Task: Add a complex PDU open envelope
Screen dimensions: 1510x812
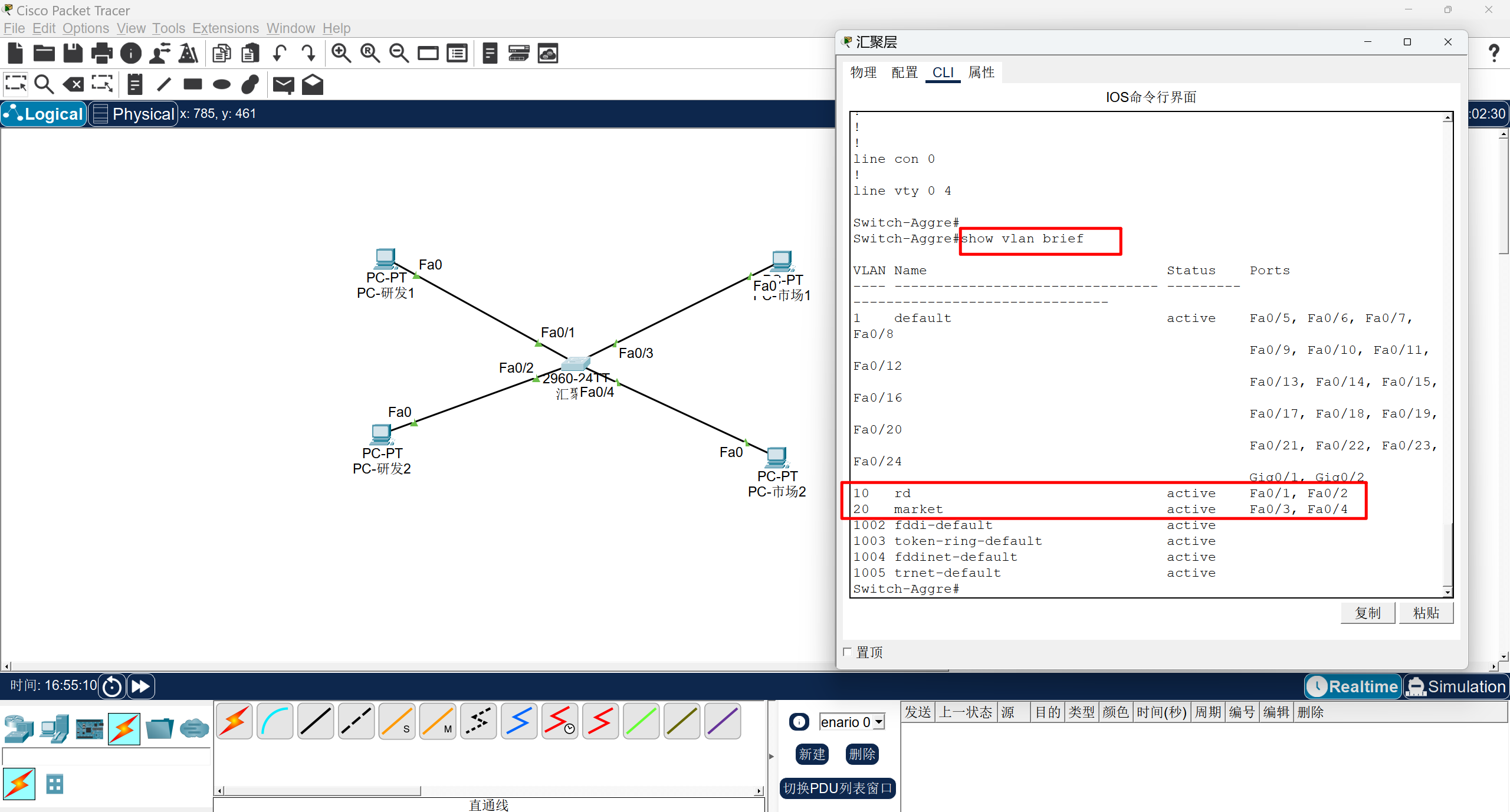Action: click(x=313, y=84)
